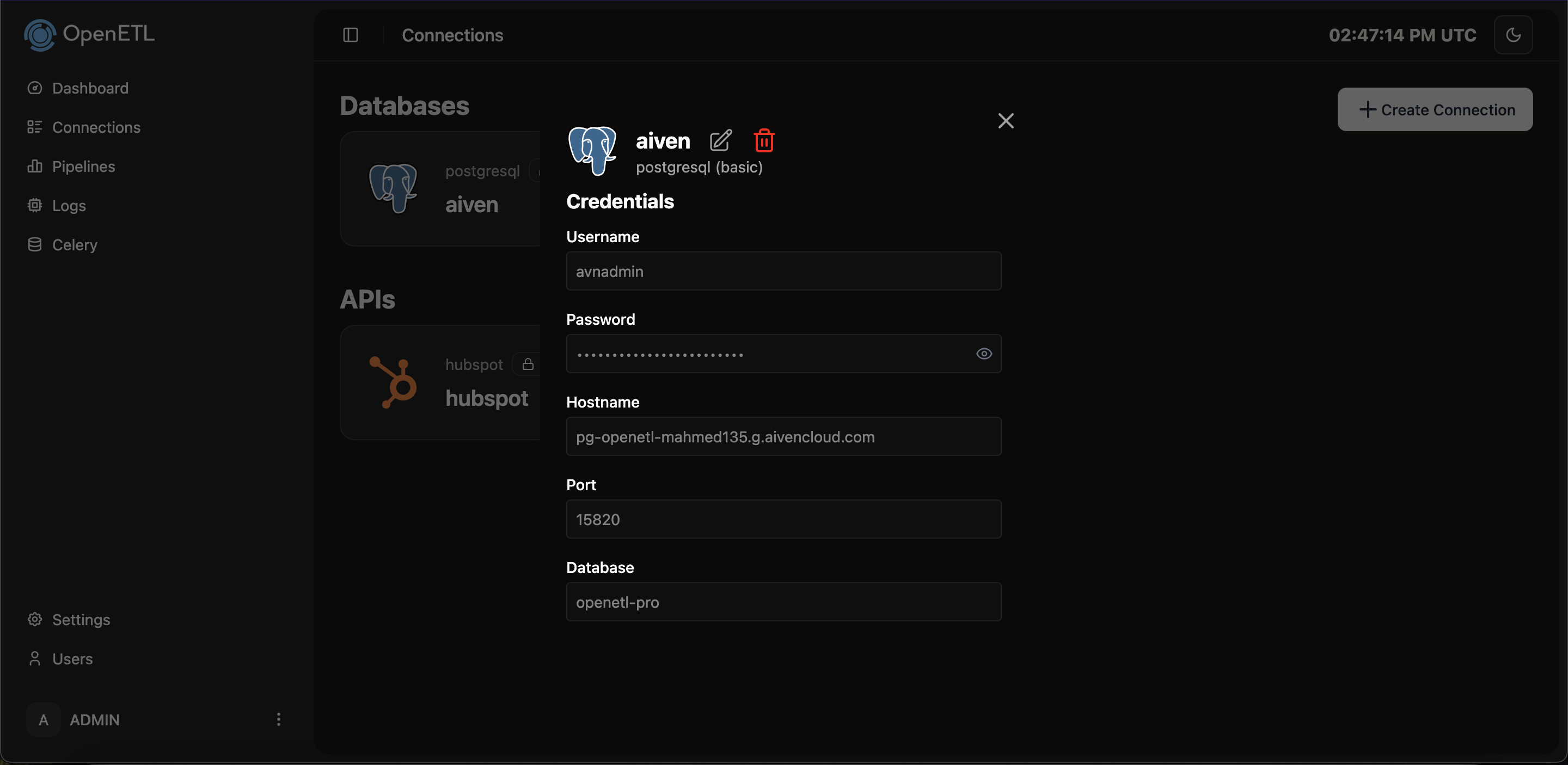Edit the aiven connection with pencil icon
This screenshot has height=765, width=1568.
(x=721, y=140)
